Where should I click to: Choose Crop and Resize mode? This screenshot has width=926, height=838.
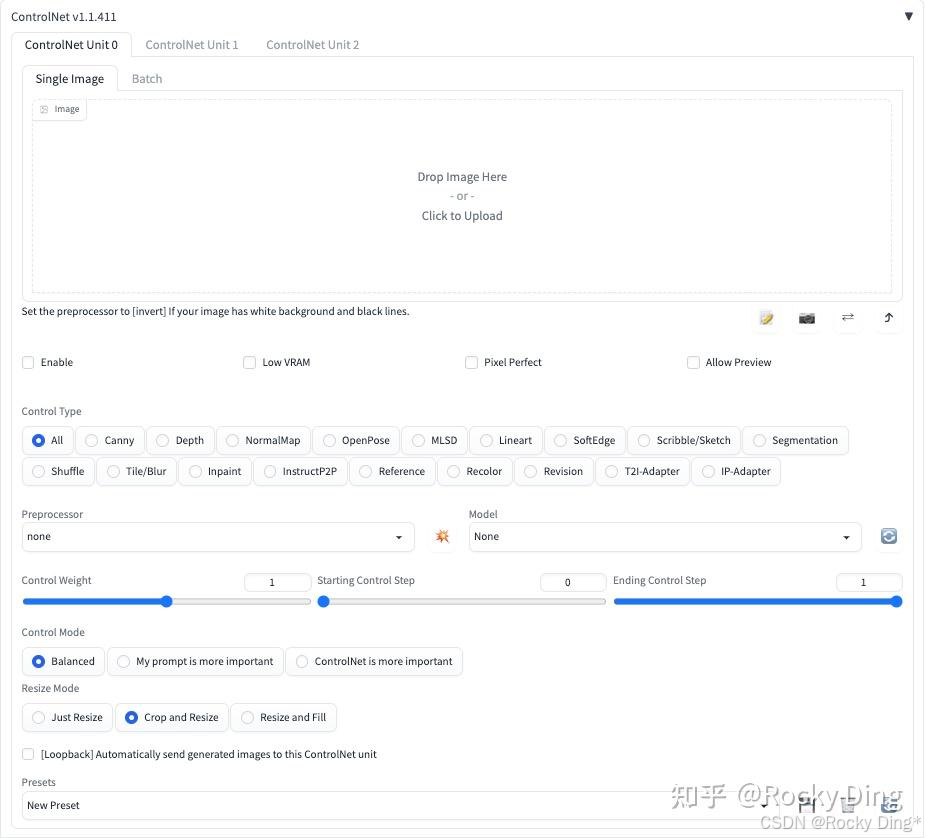(x=172, y=718)
